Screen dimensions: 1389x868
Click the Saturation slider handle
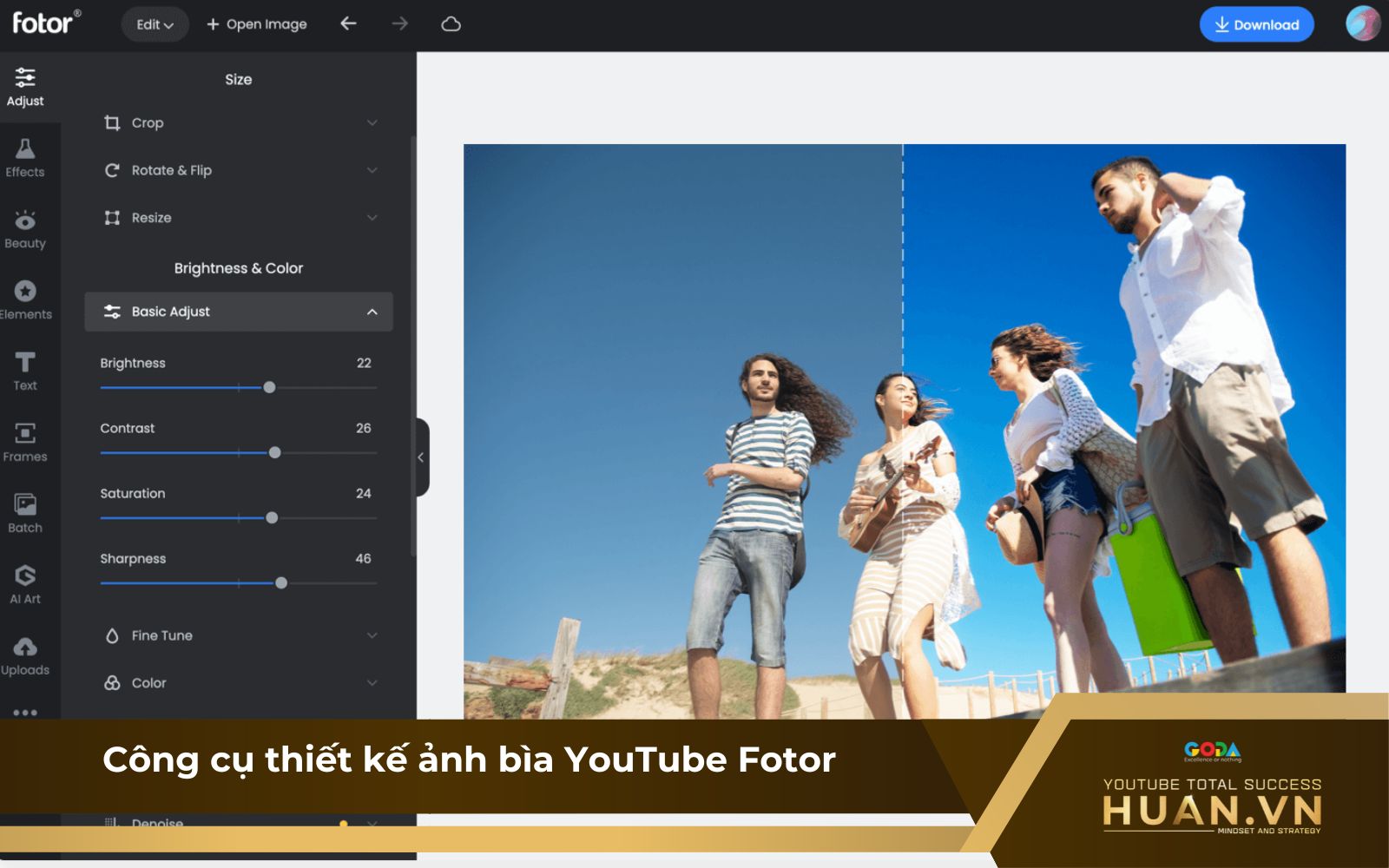click(x=272, y=517)
